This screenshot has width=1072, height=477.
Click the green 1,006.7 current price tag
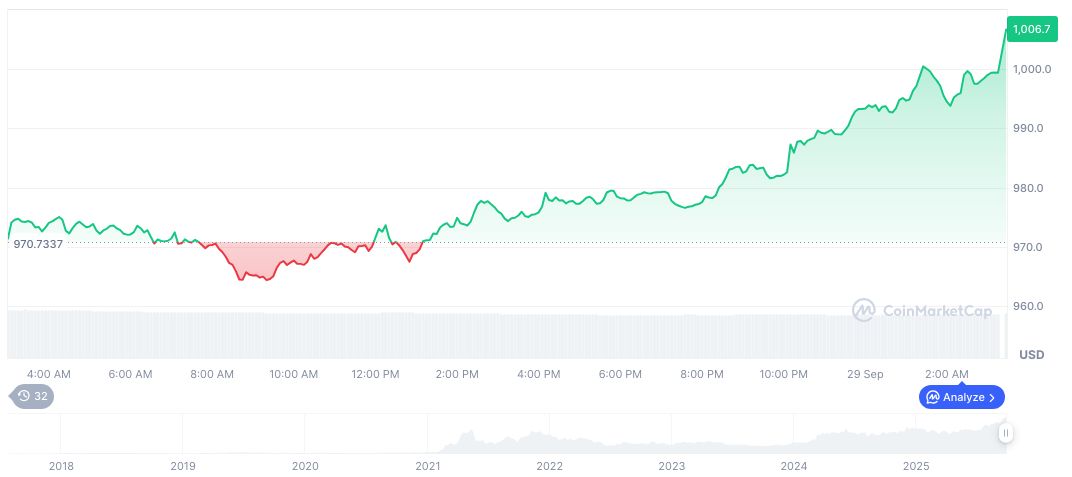coord(1031,29)
